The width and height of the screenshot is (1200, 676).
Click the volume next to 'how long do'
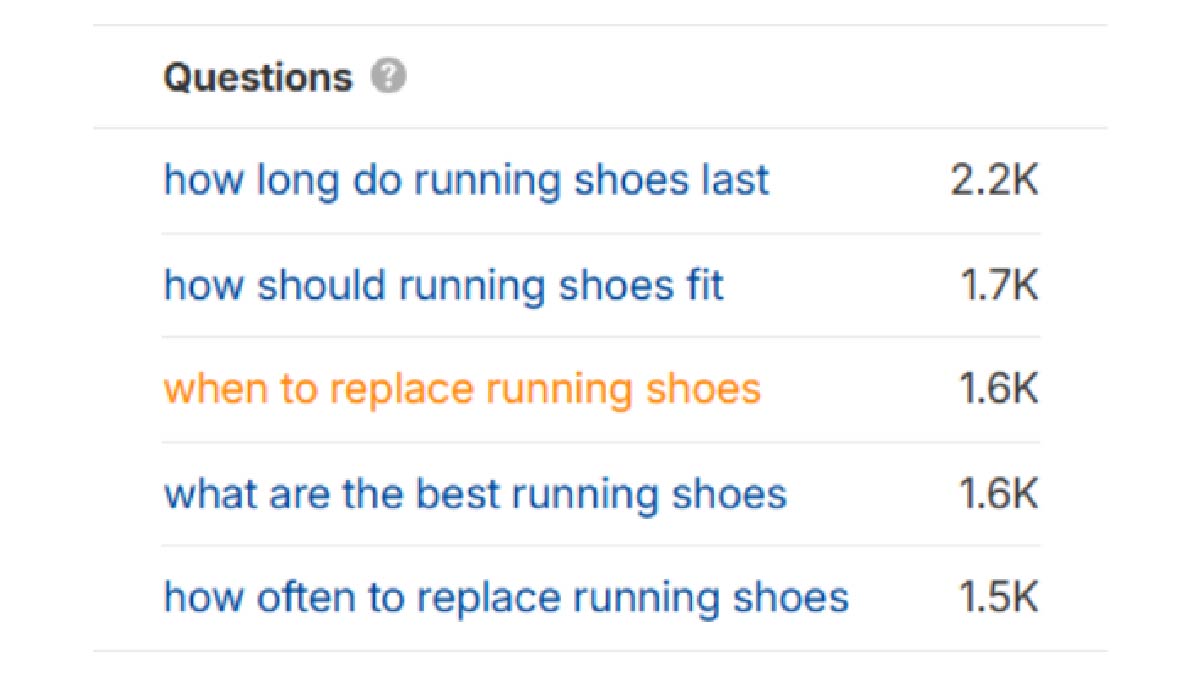(993, 181)
